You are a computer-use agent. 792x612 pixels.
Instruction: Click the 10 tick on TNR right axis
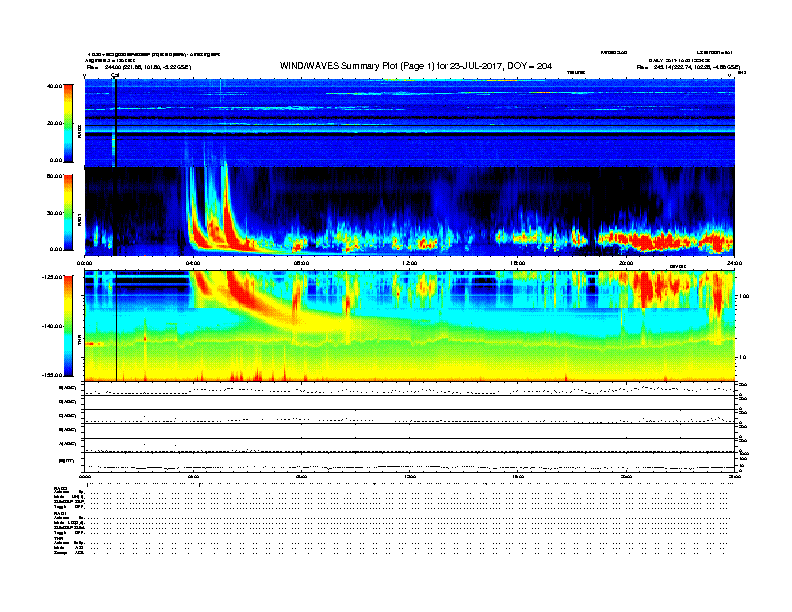tap(743, 357)
